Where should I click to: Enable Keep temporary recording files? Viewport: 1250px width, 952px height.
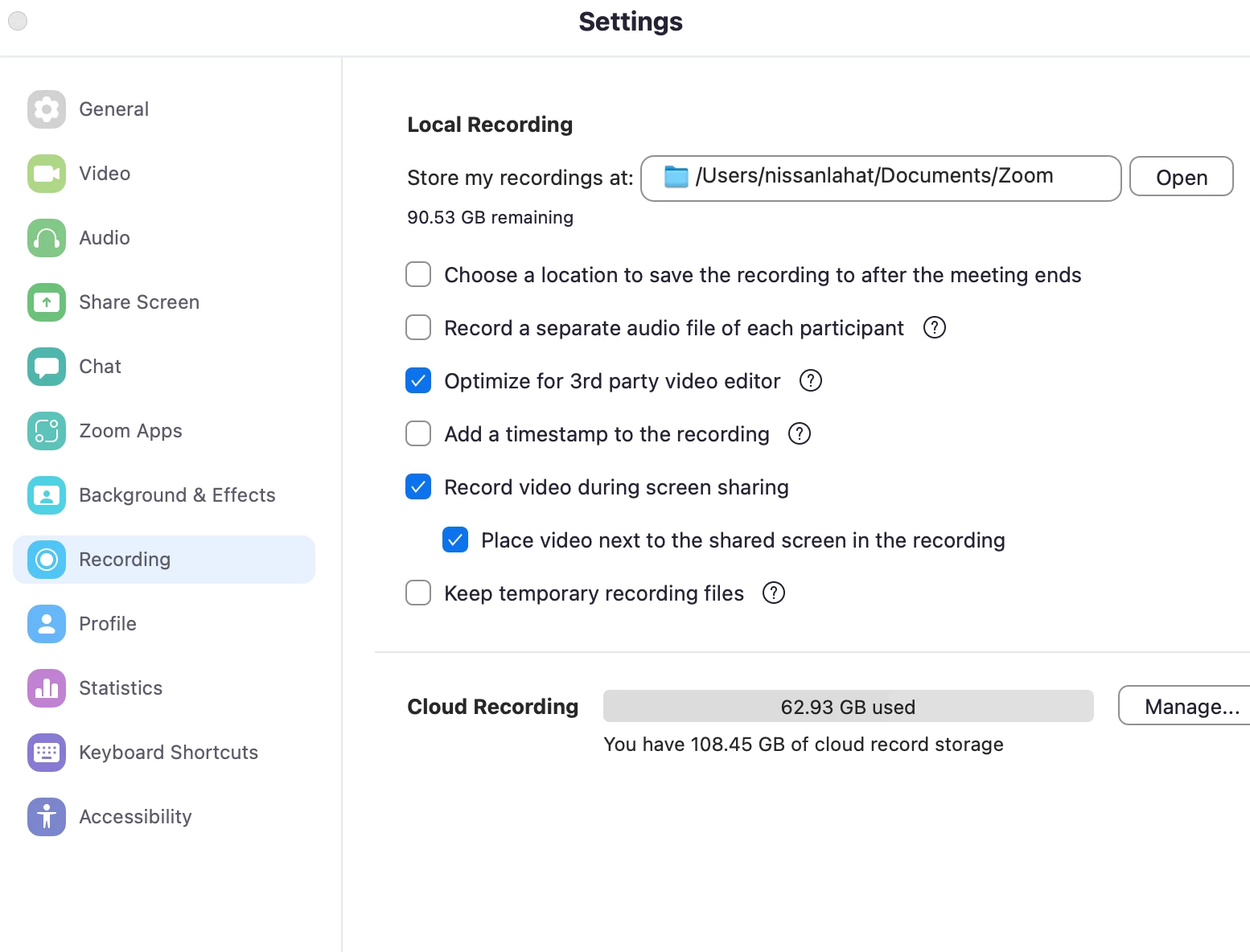coord(418,593)
